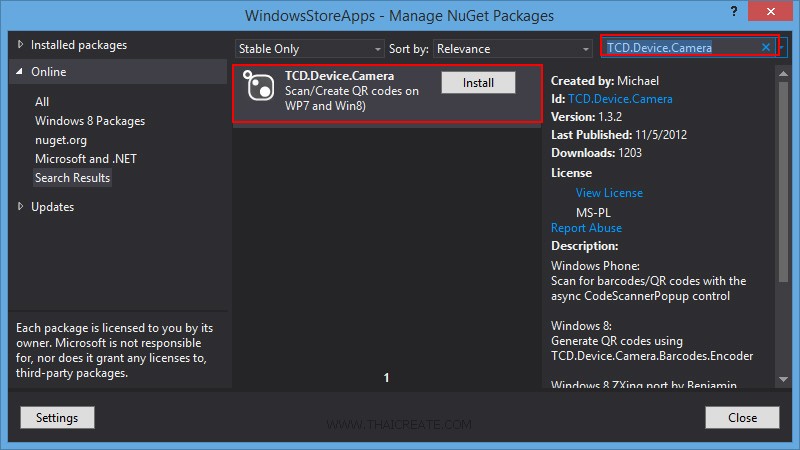Image resolution: width=800 pixels, height=450 pixels.
Task: Click the MS-PL license text
Action: click(593, 212)
